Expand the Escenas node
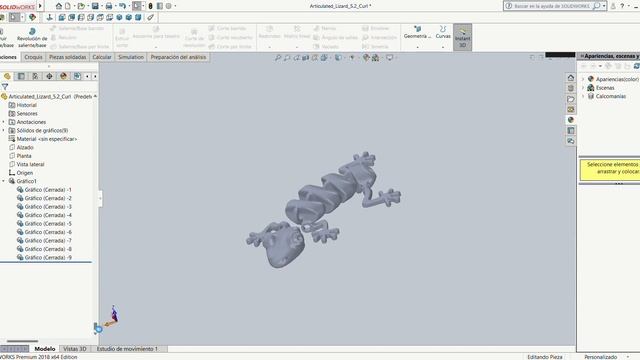 (x=583, y=88)
